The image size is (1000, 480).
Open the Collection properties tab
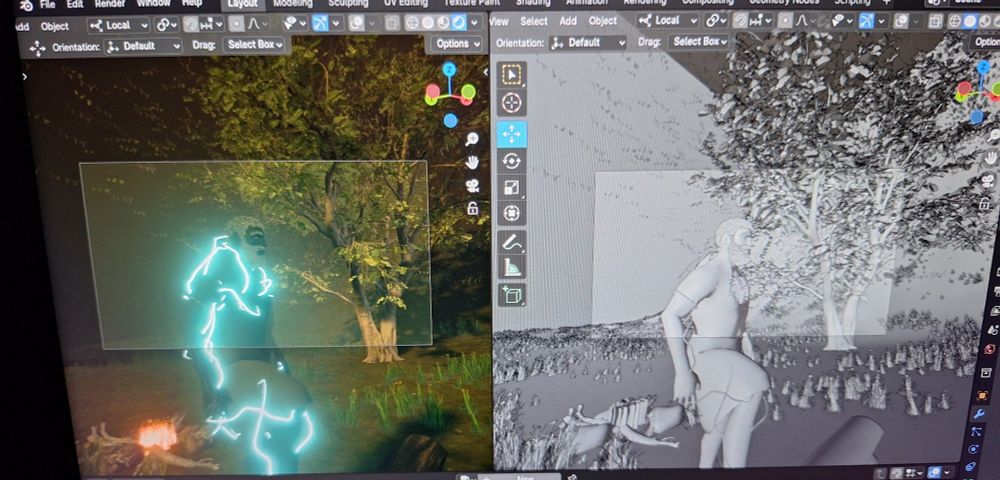(x=987, y=372)
